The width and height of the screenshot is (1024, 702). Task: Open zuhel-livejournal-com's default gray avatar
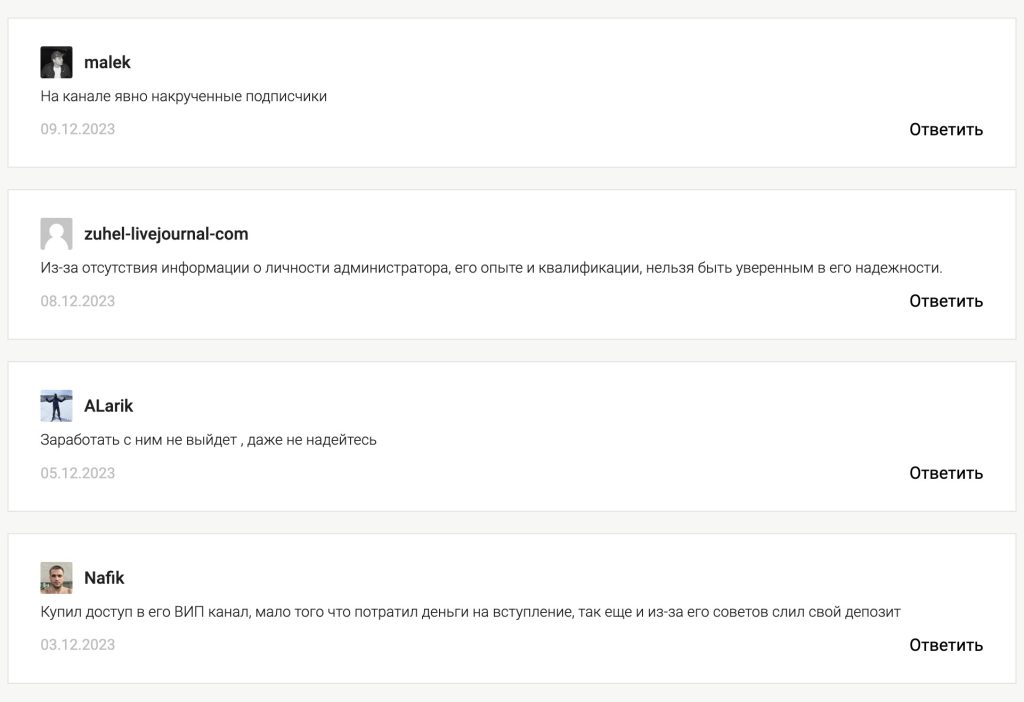56,234
